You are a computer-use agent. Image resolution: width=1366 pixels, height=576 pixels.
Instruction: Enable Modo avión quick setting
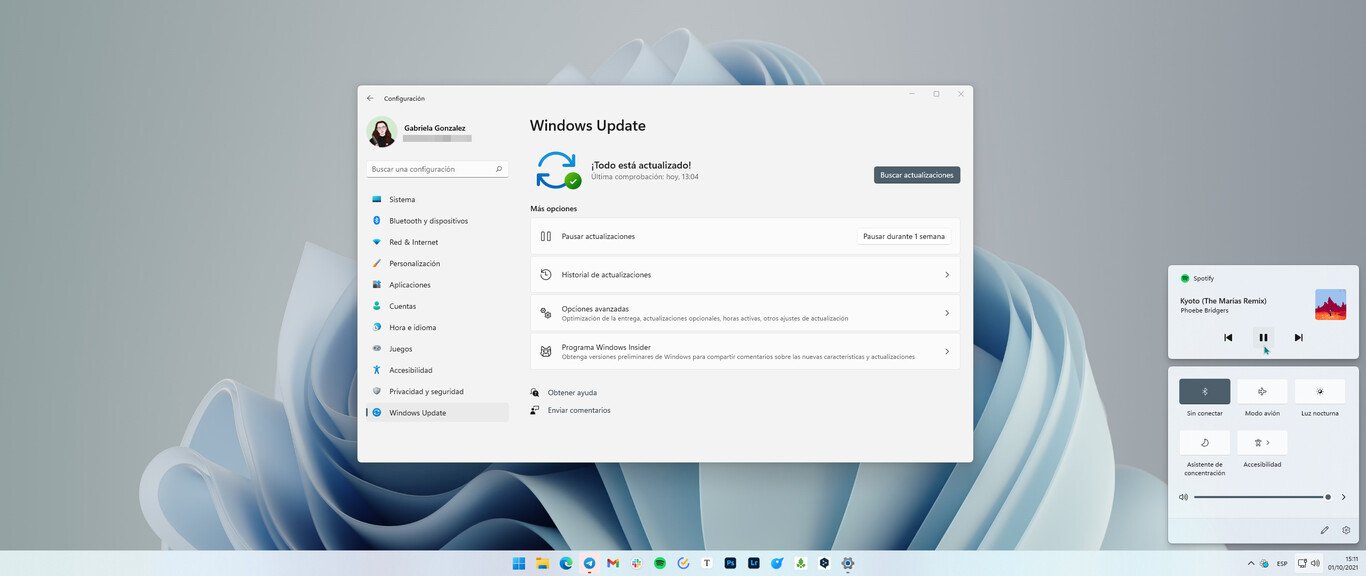1262,392
